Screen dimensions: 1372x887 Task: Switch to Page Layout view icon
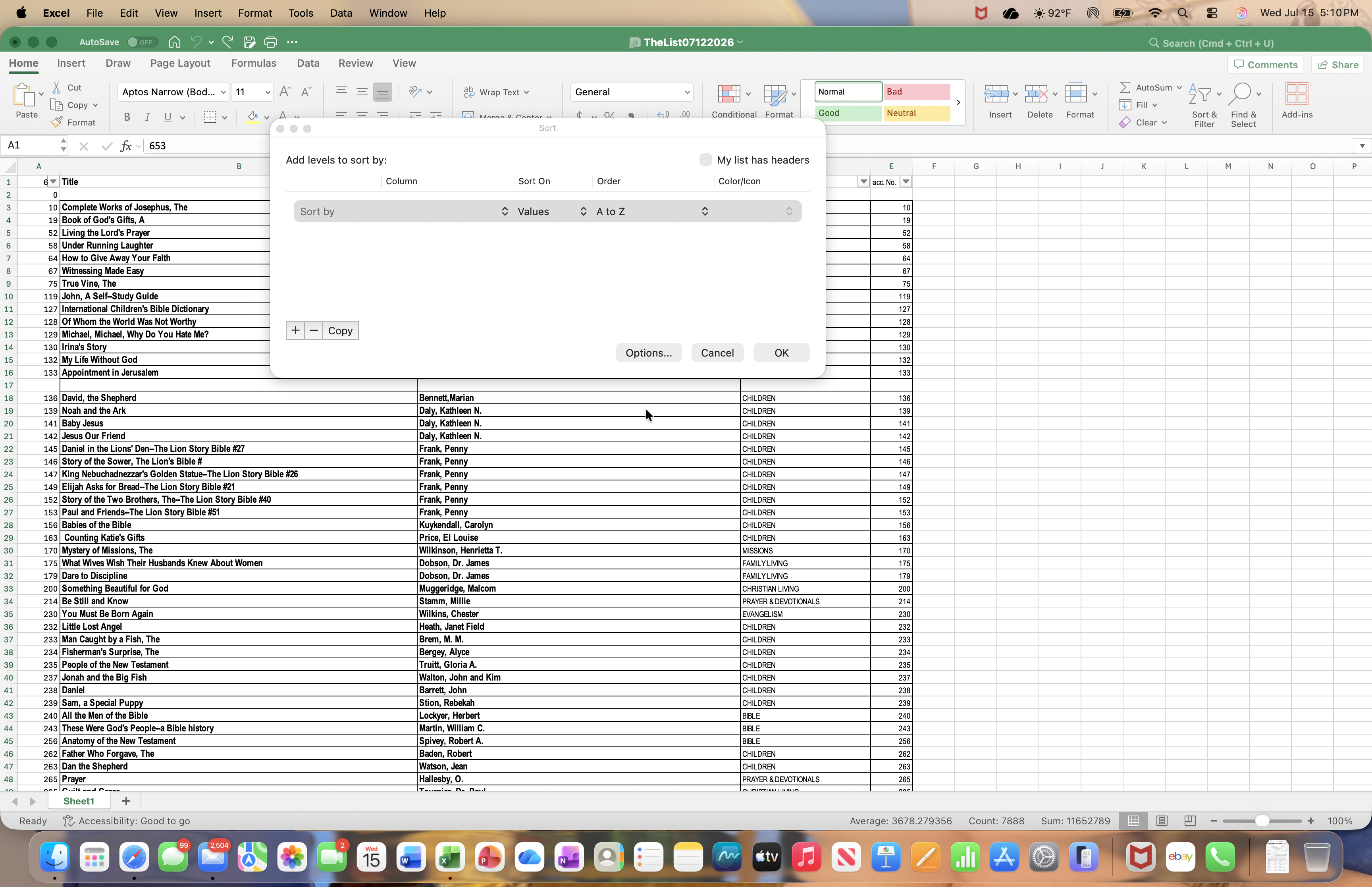(x=1162, y=821)
